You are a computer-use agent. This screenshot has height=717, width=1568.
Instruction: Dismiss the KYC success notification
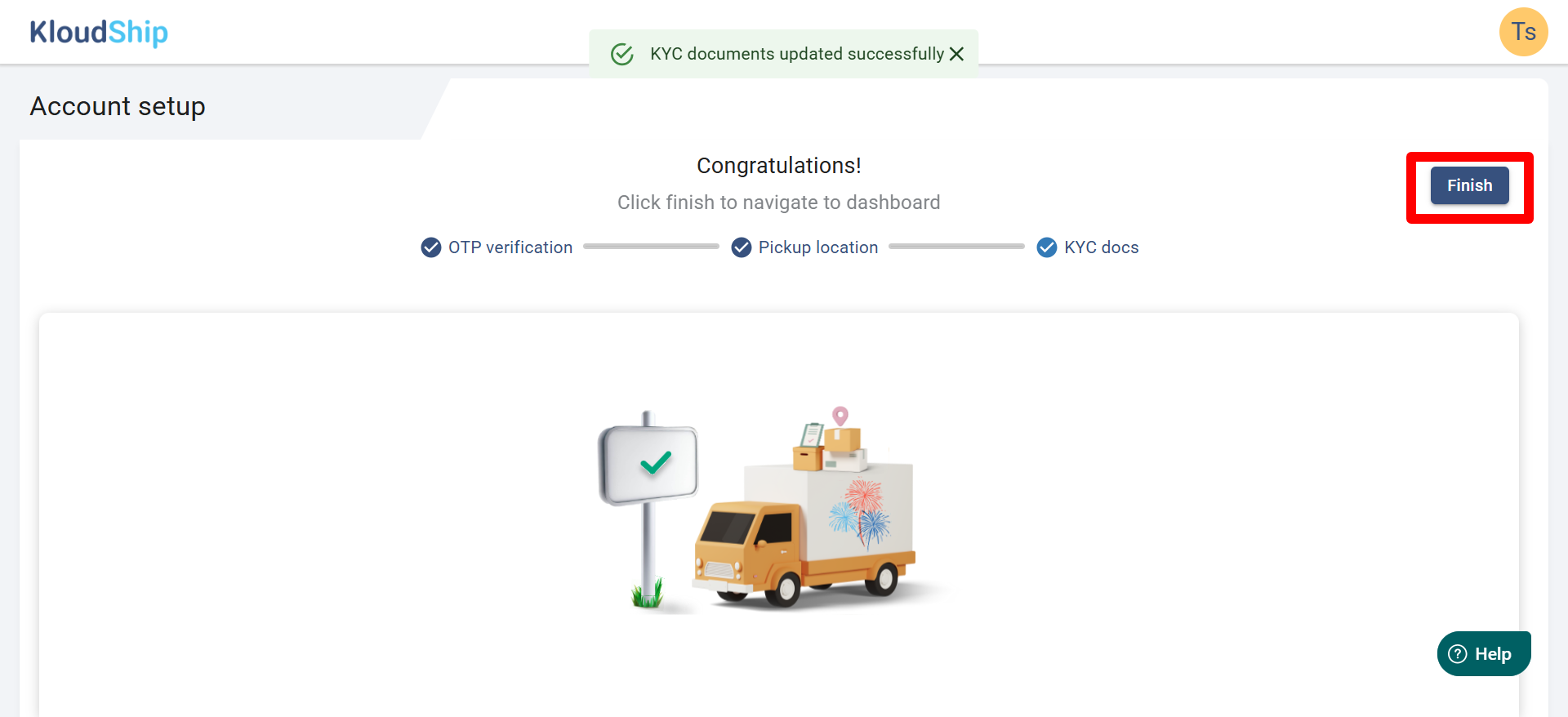[956, 54]
